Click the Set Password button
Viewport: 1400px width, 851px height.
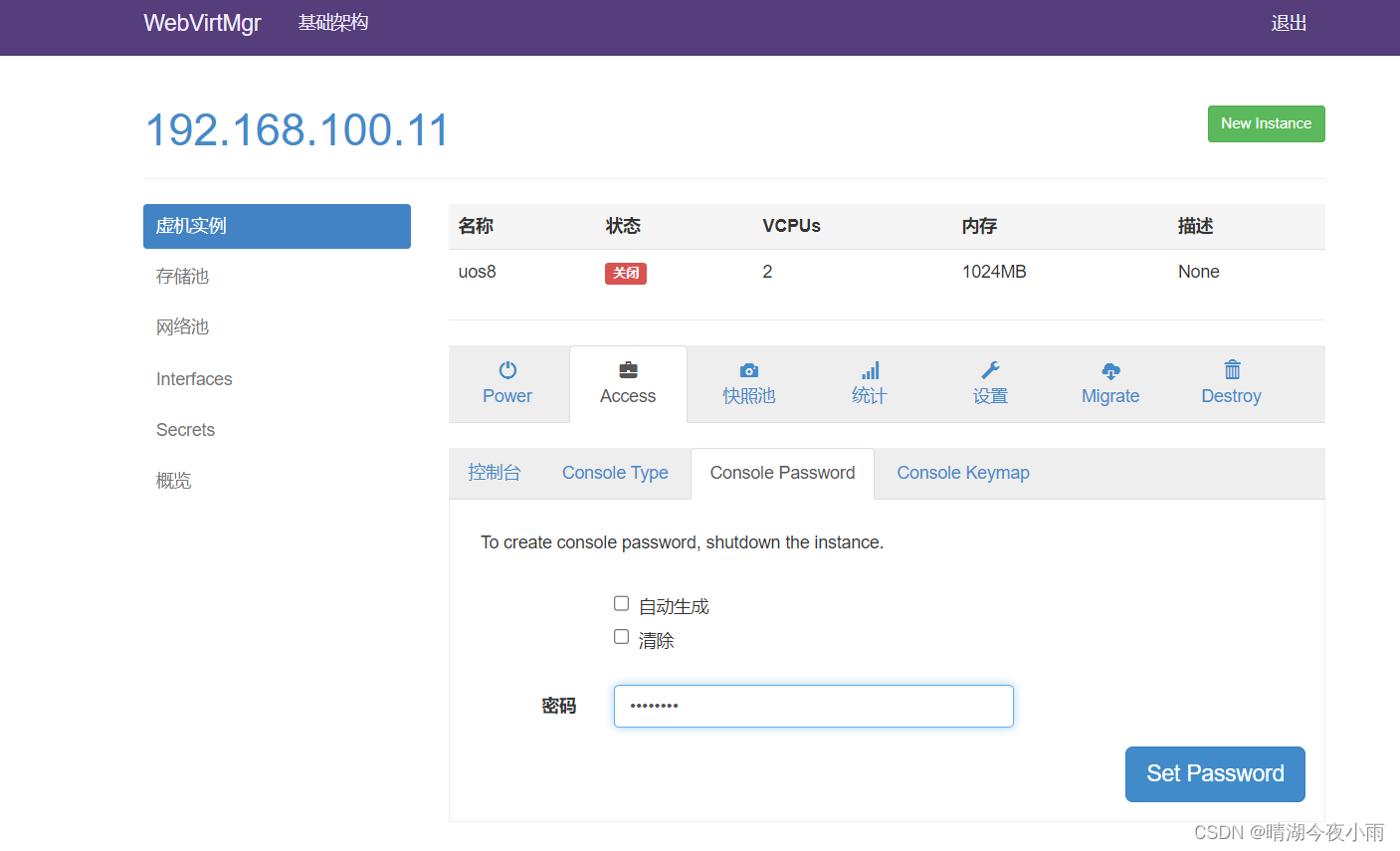(x=1215, y=774)
